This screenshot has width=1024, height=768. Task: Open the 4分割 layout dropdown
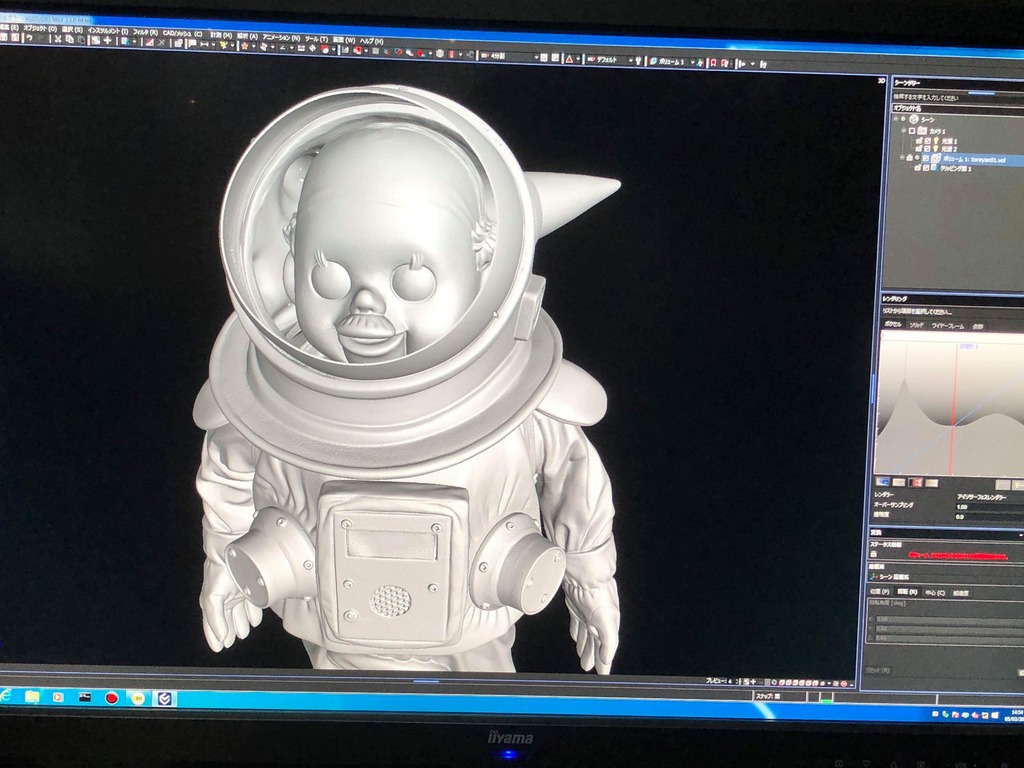coord(536,57)
